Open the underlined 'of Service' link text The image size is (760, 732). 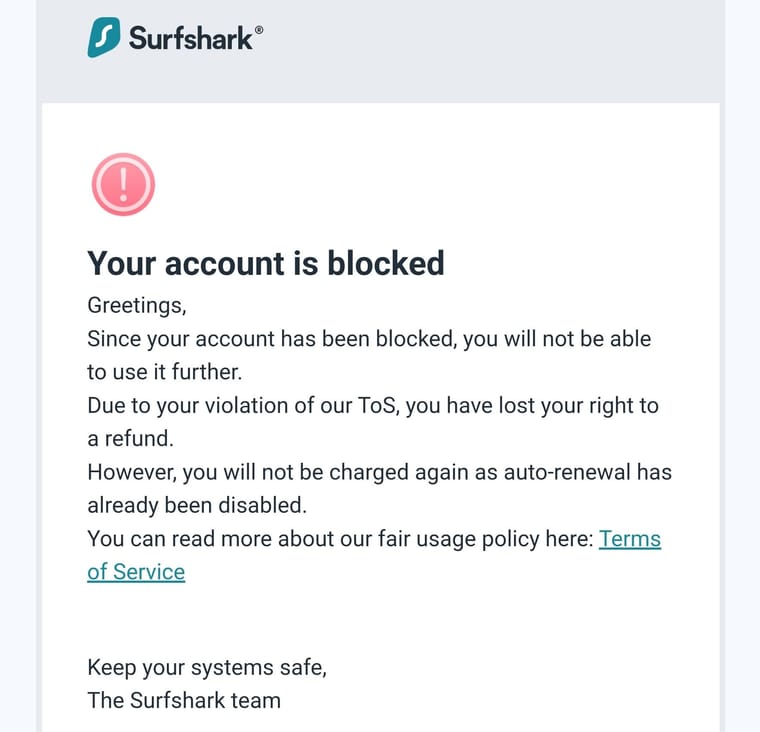(136, 572)
